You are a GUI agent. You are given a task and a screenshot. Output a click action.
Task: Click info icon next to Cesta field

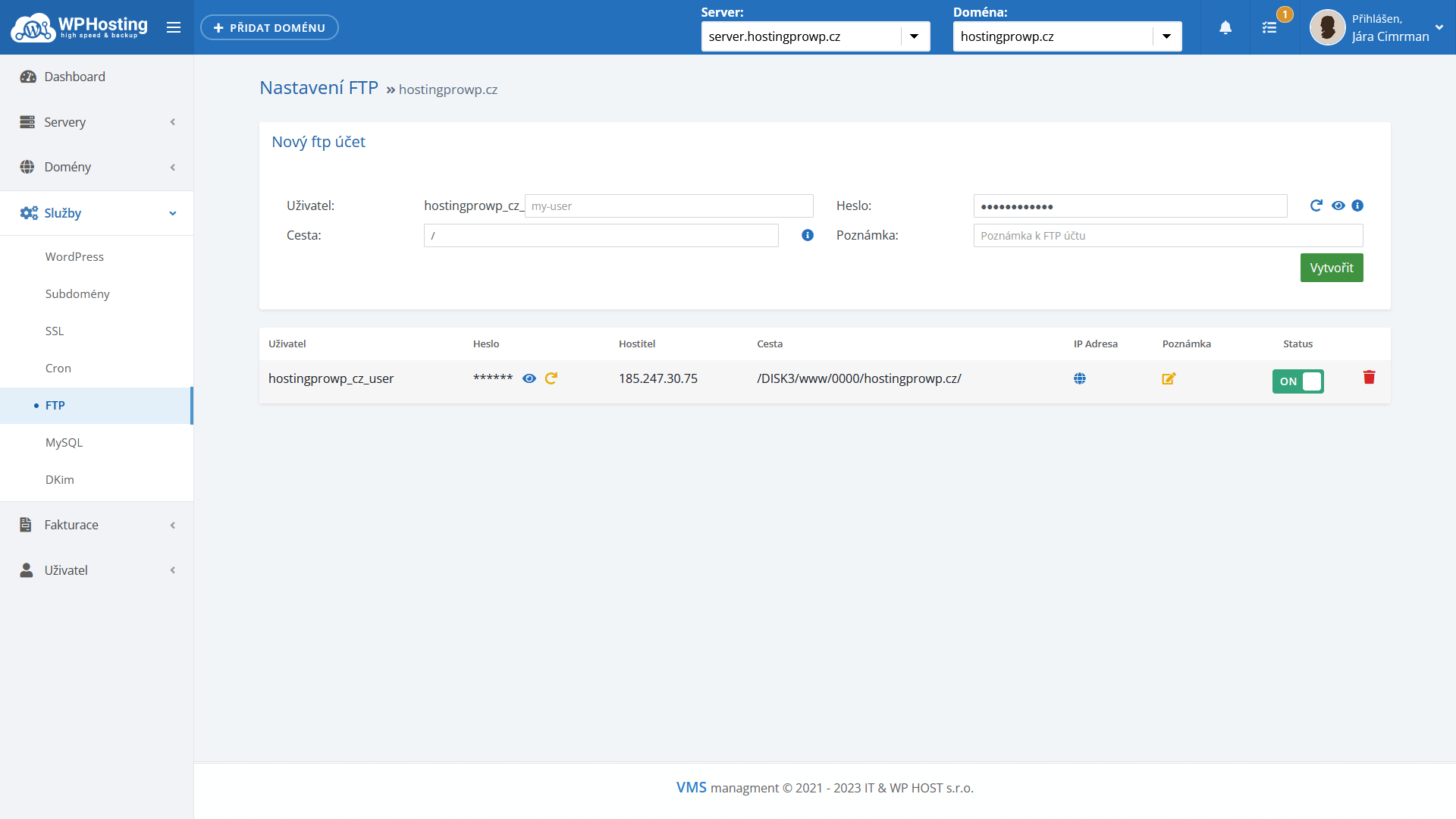pos(808,235)
